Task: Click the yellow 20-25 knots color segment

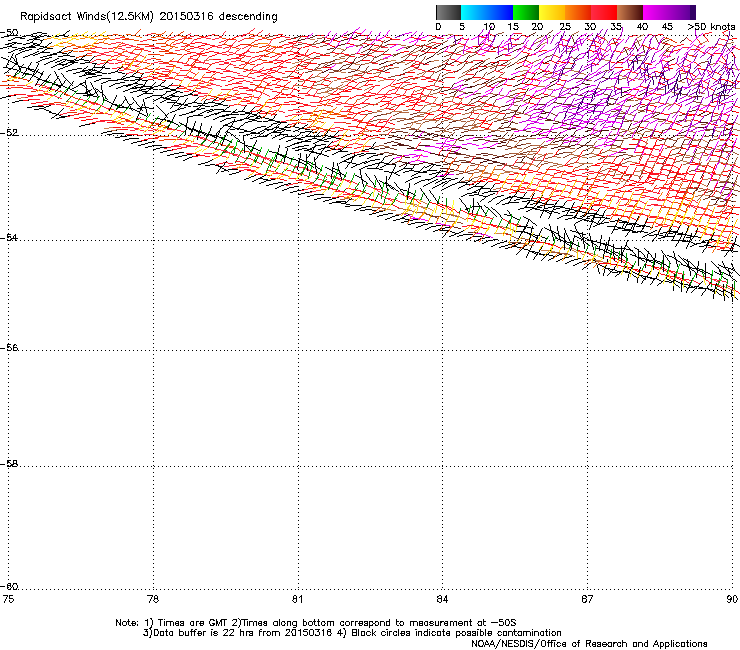Action: point(552,12)
